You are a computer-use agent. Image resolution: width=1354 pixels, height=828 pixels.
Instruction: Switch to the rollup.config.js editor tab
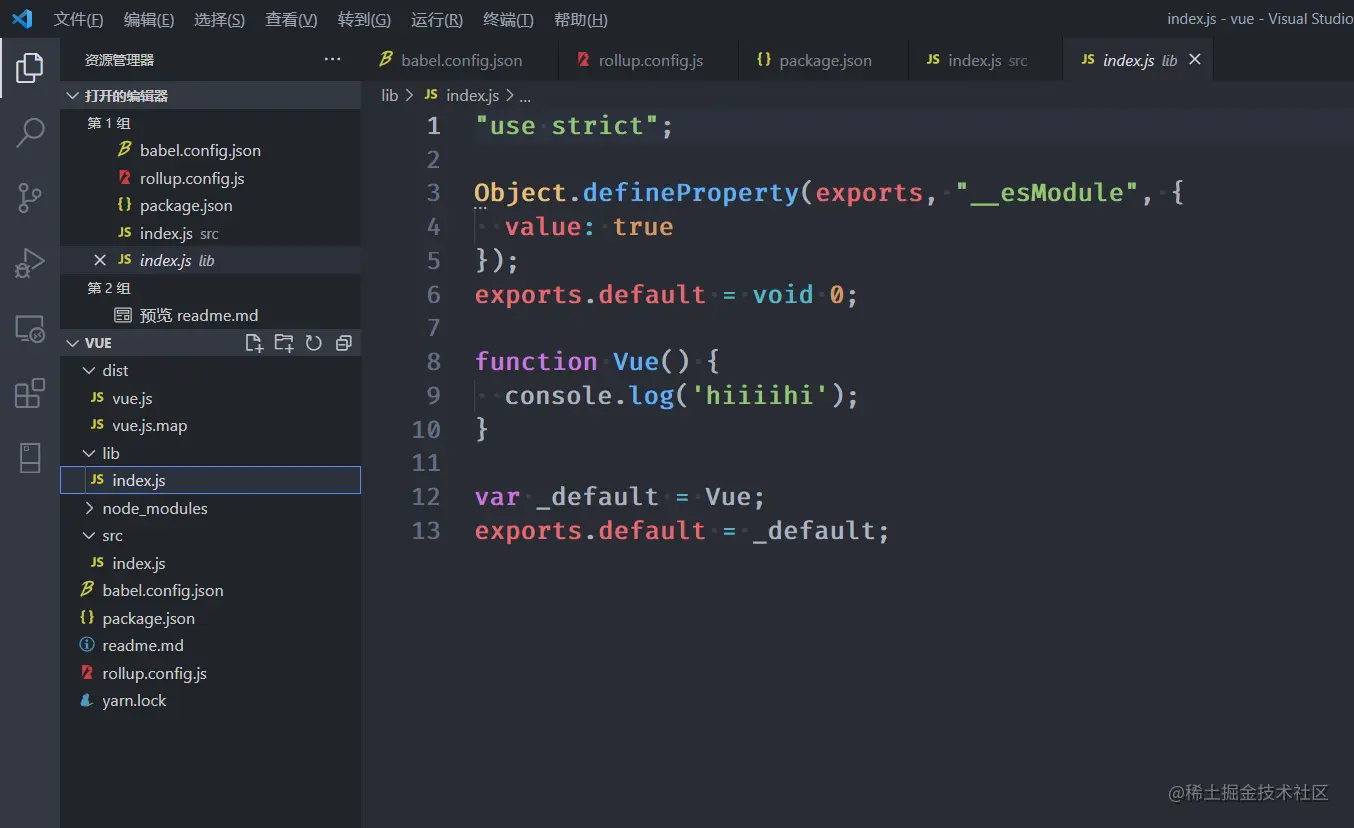(x=648, y=60)
